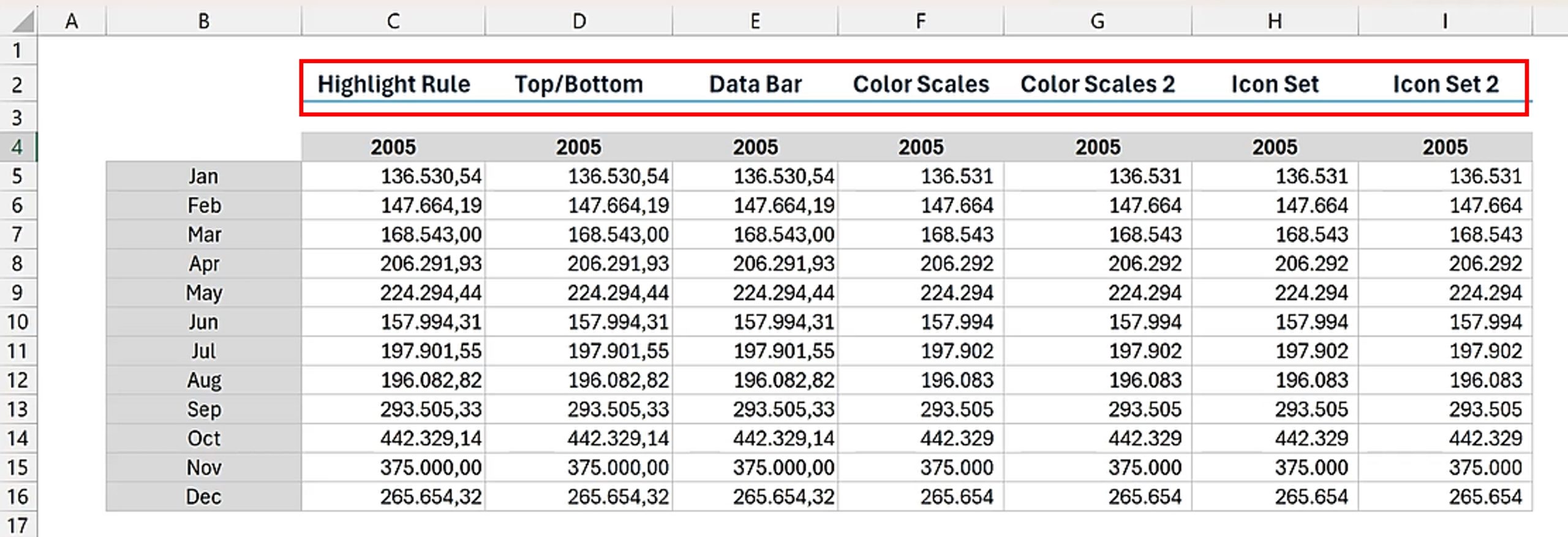Click the 2005 header in column E

point(755,147)
